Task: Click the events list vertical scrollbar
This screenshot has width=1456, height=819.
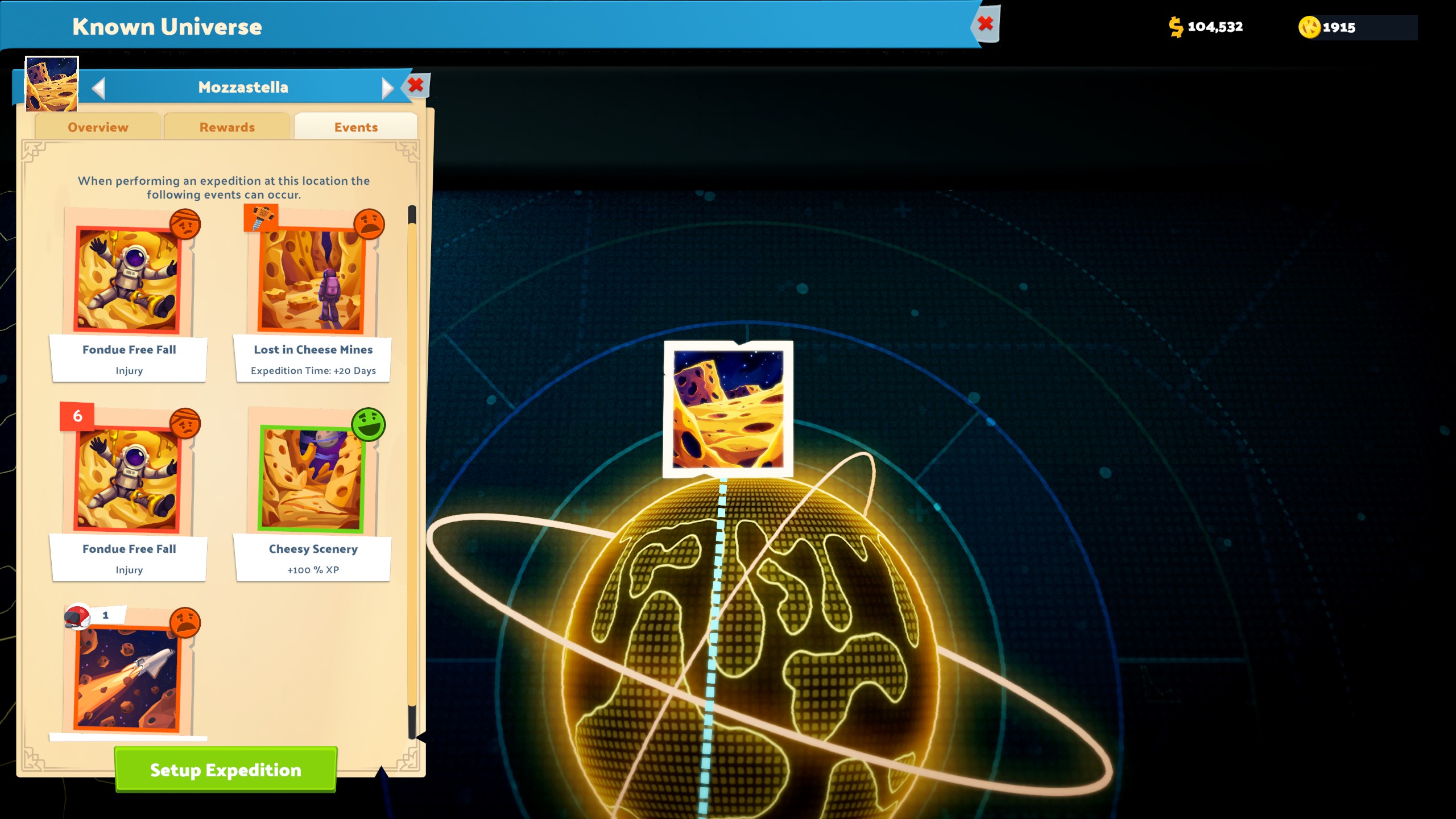Action: tap(412, 472)
